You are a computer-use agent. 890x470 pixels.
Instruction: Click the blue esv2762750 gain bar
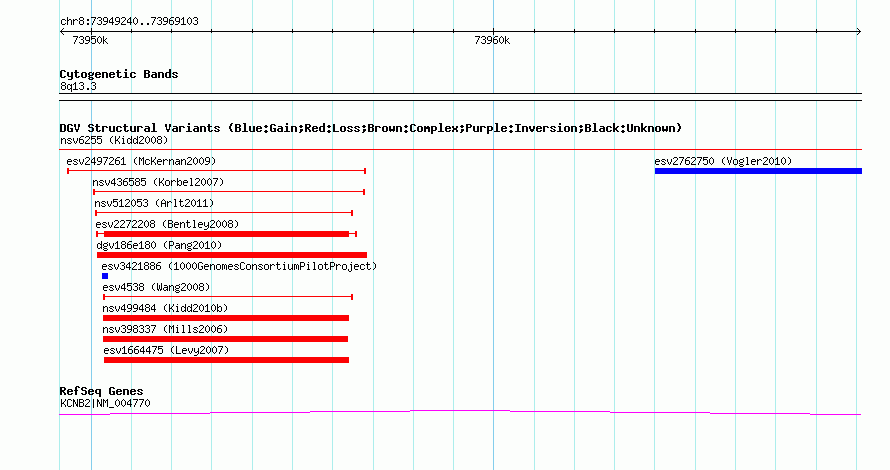[x=758, y=171]
